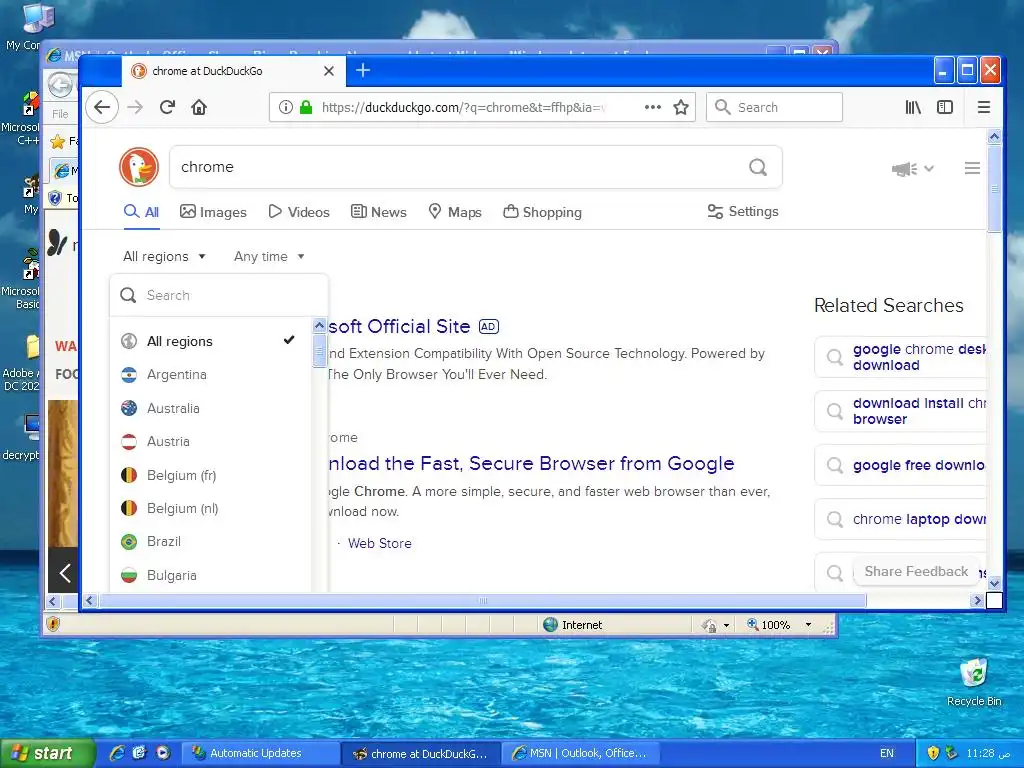Show site information icon in address bar
Viewport: 1024px width, 768px height.
[285, 107]
